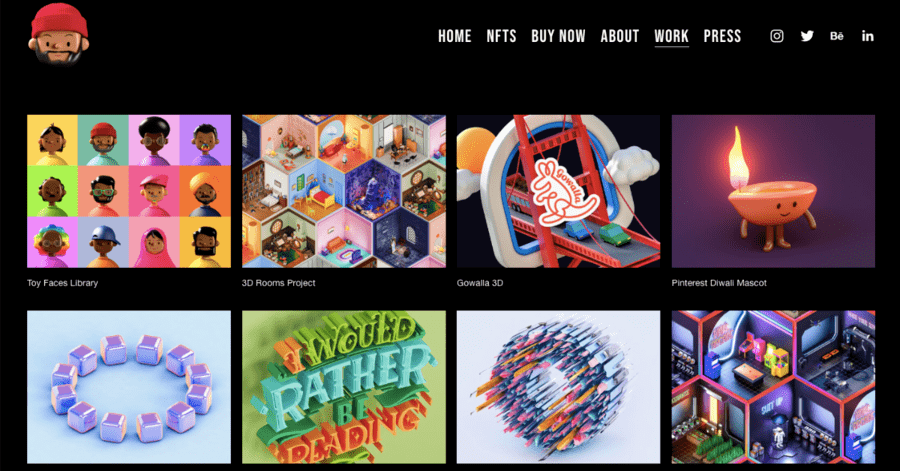Open the PRESS page
900x471 pixels.
pos(722,36)
